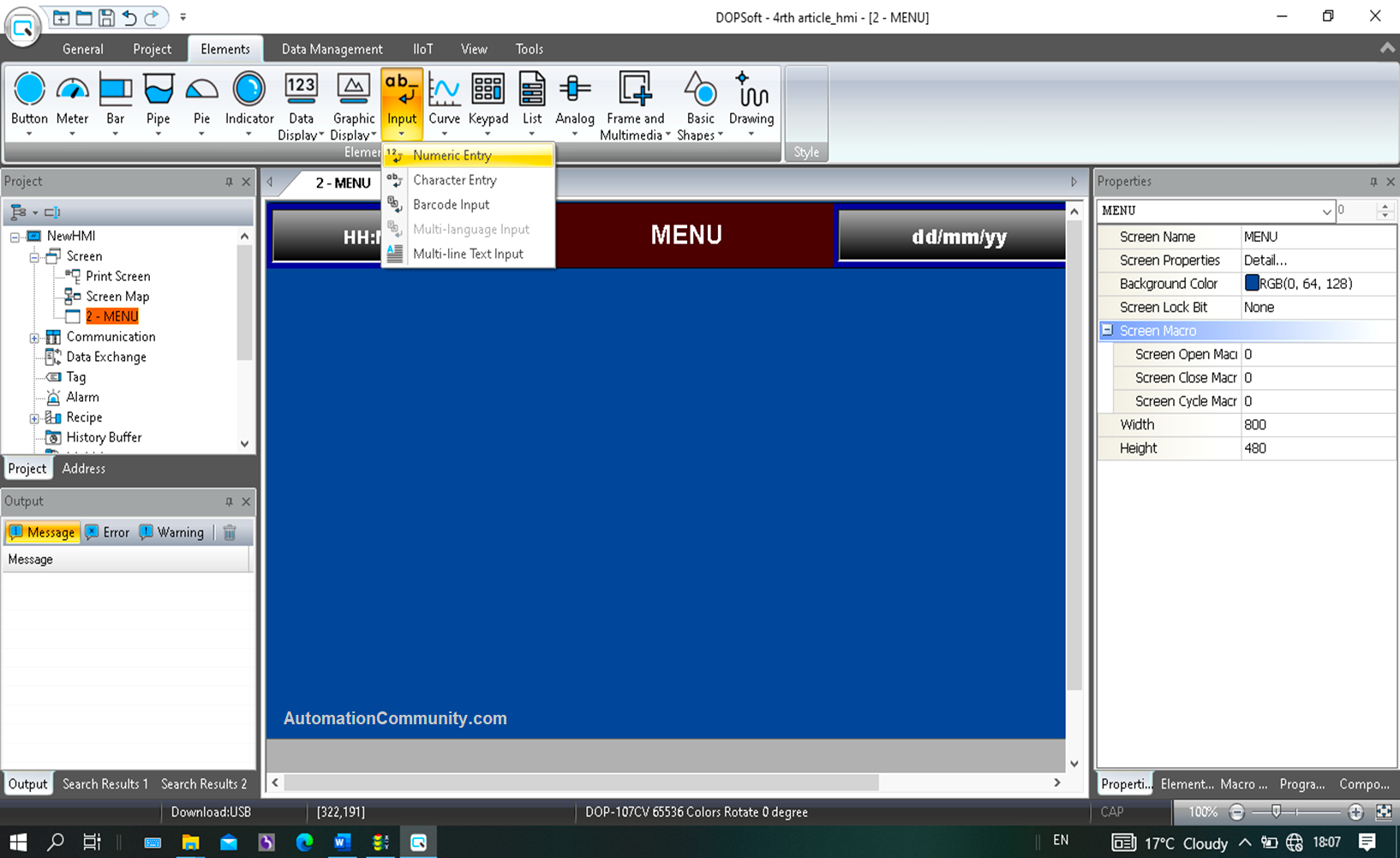Switch to the Data Management tab

pos(332,49)
